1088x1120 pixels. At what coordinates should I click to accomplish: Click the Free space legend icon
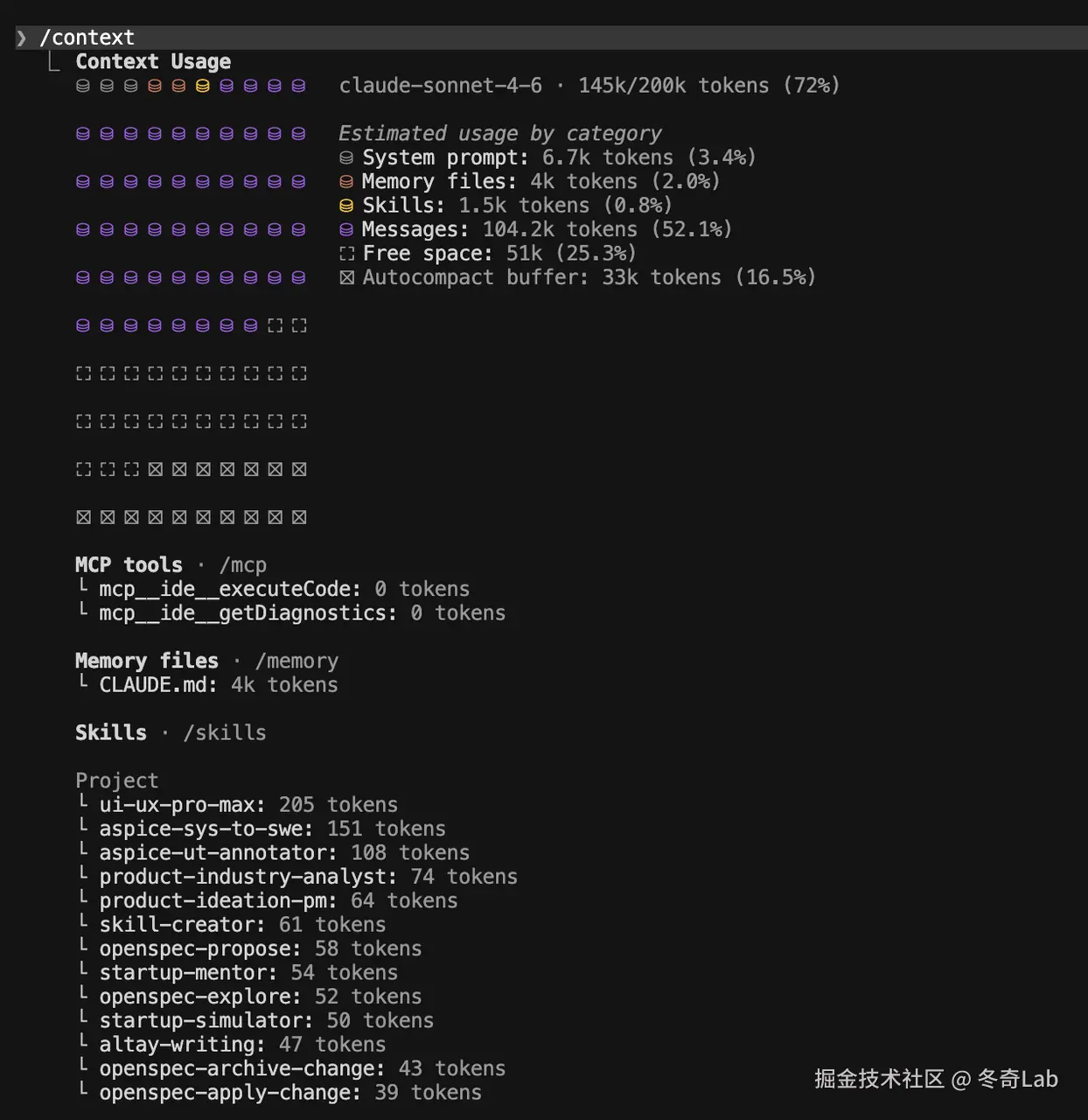tap(346, 254)
